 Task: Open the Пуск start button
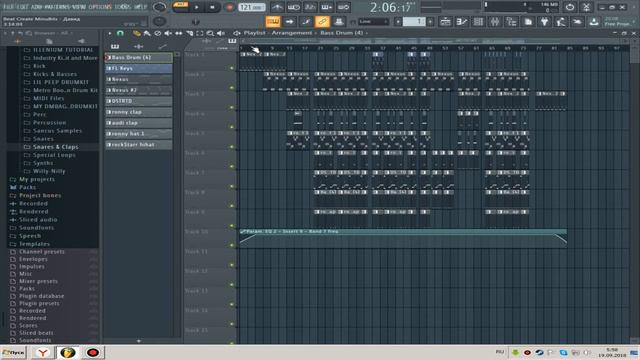point(13,353)
